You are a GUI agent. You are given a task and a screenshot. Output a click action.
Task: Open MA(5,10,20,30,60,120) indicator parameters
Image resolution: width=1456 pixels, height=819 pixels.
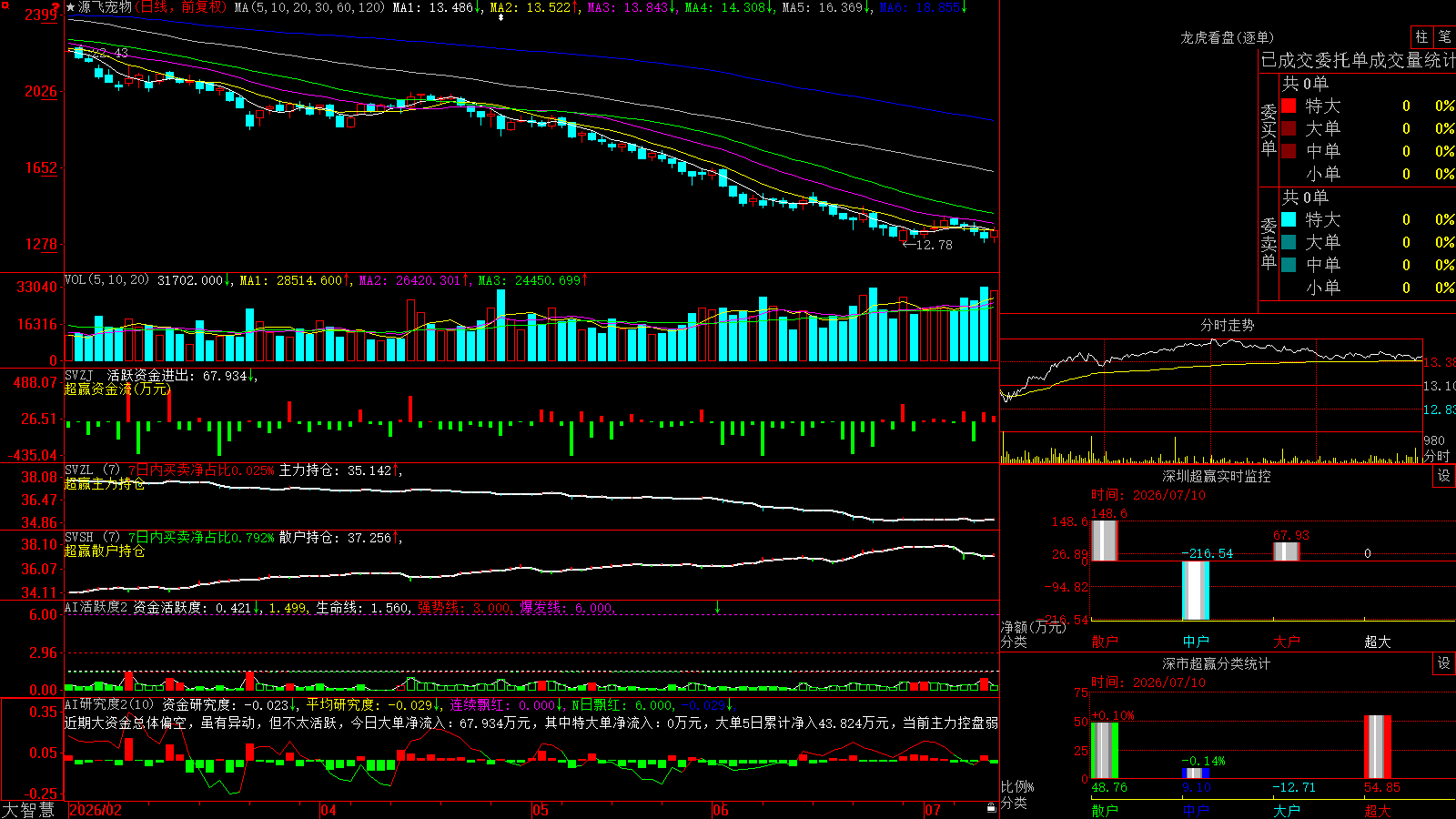309,7
